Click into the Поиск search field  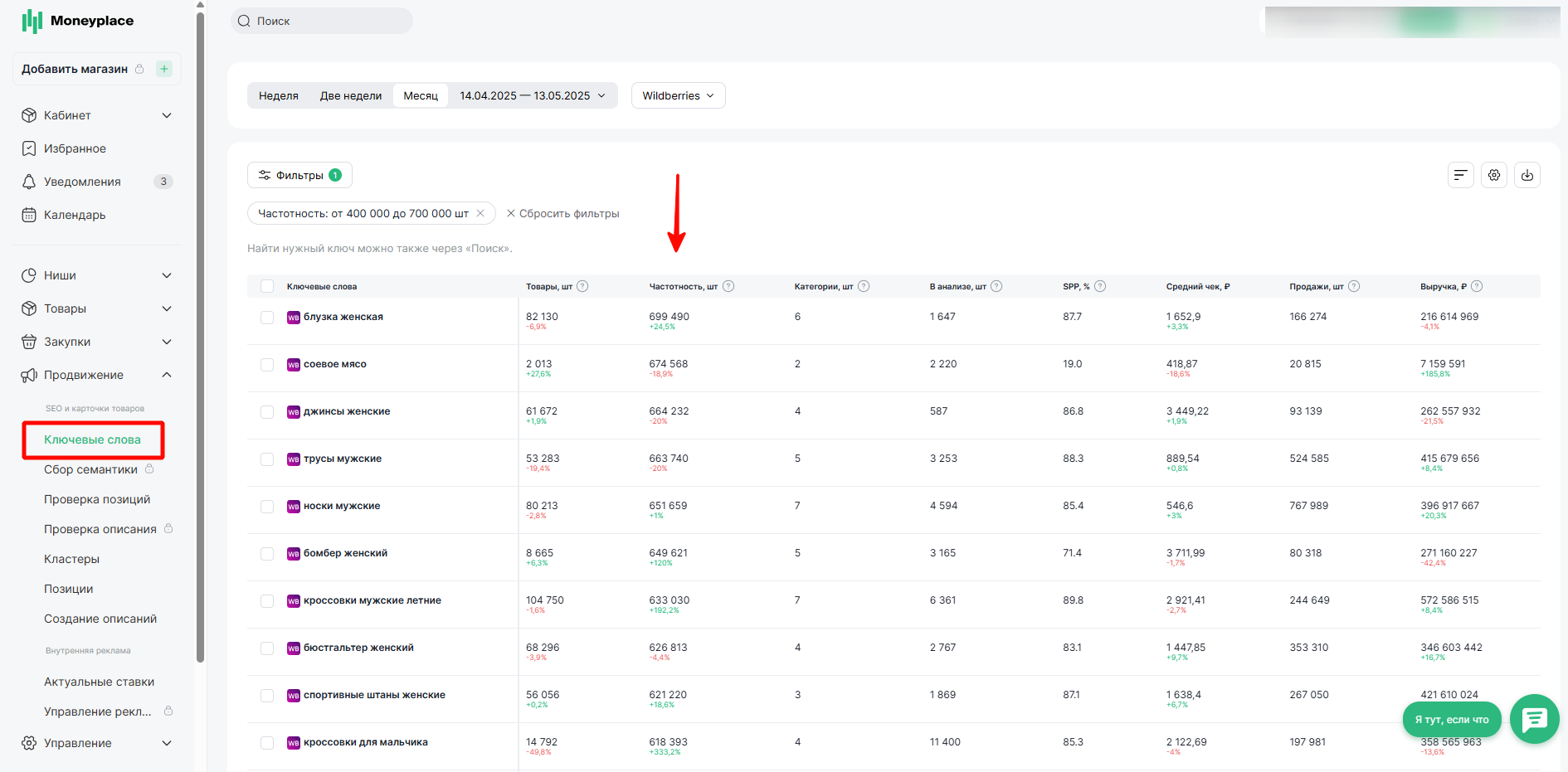322,21
